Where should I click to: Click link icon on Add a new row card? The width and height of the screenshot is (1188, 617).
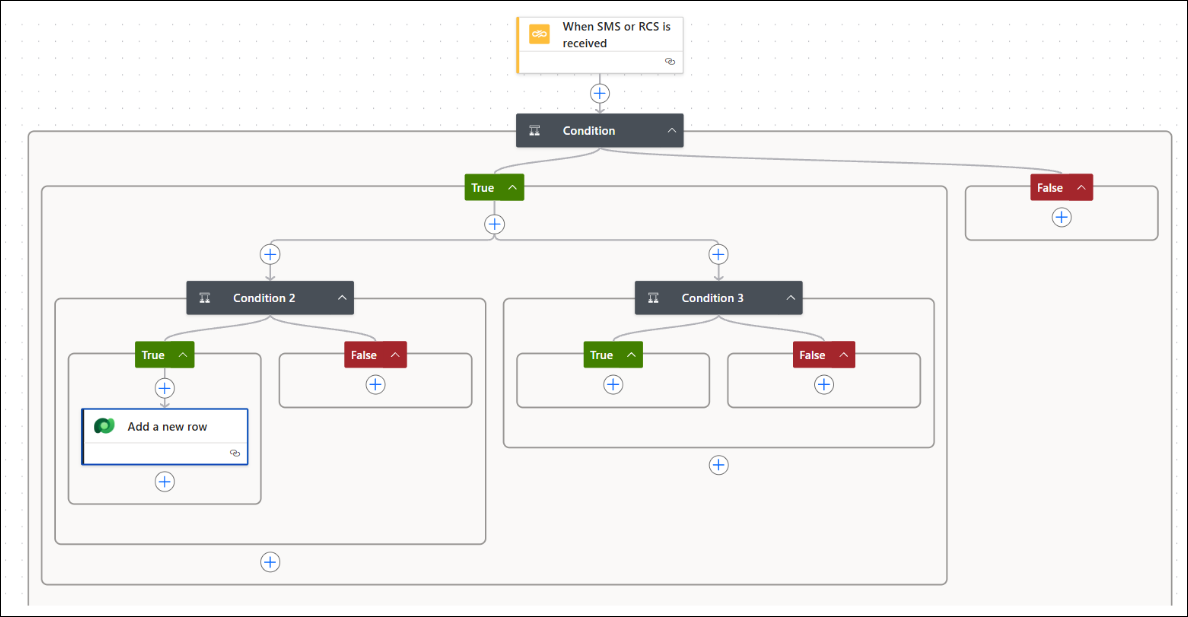tap(235, 453)
